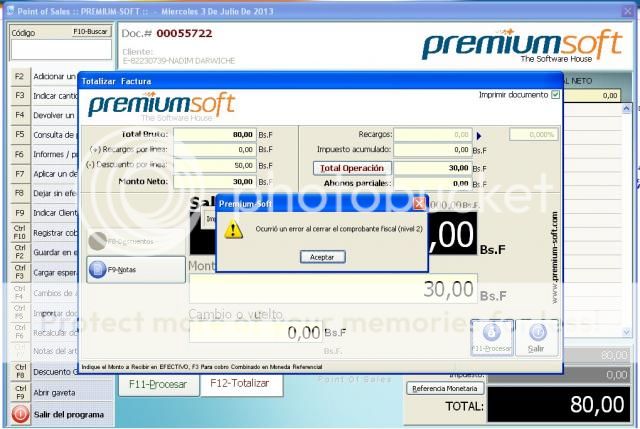640x429 pixels.
Task: Close the Point of Sales main window
Action: [628, 11]
